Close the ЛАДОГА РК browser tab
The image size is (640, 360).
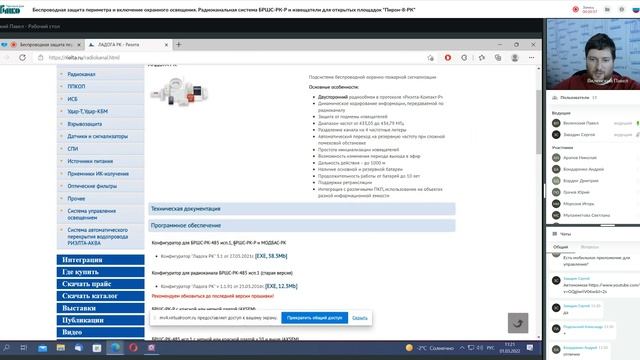point(166,45)
